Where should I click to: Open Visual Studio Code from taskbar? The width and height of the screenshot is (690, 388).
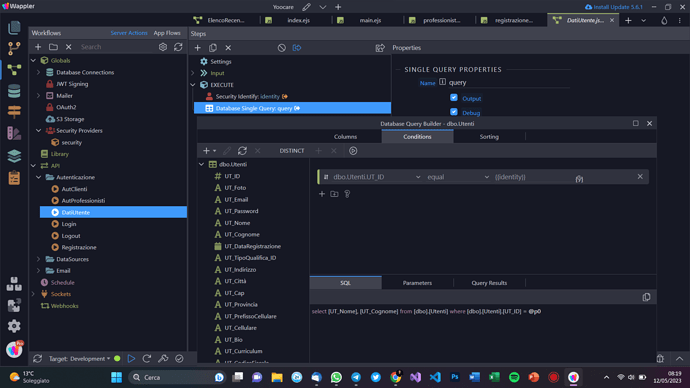coord(435,377)
